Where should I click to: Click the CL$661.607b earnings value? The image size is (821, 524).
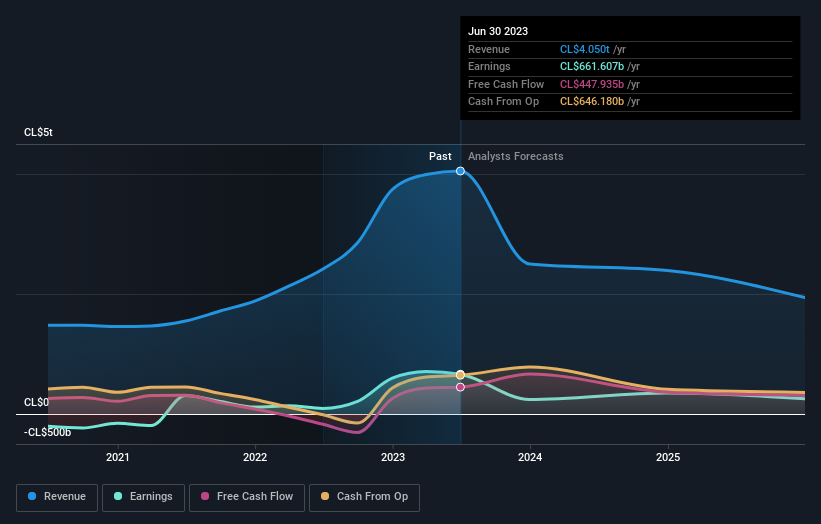tap(592, 66)
